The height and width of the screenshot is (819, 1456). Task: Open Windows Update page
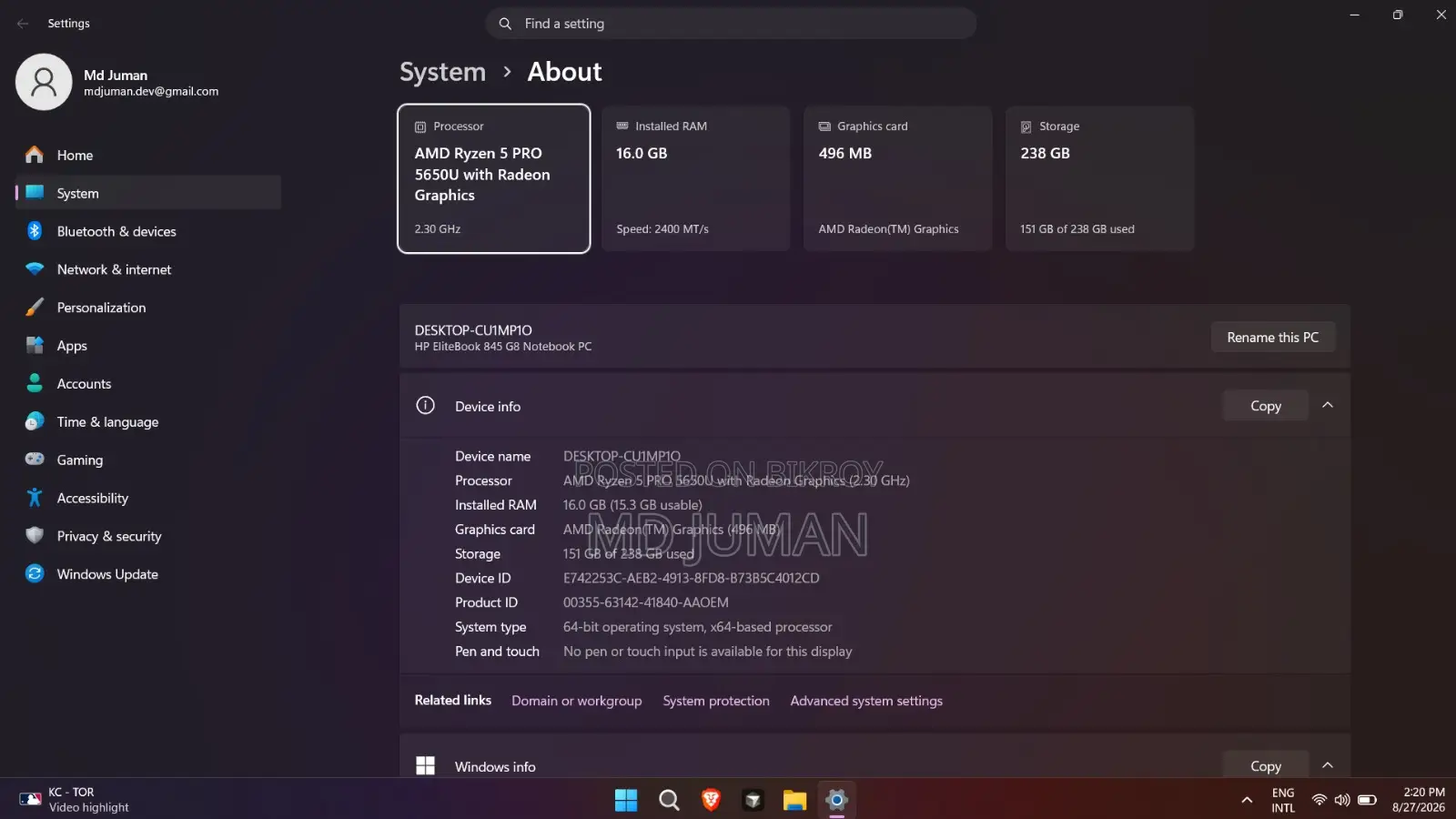tap(148, 574)
